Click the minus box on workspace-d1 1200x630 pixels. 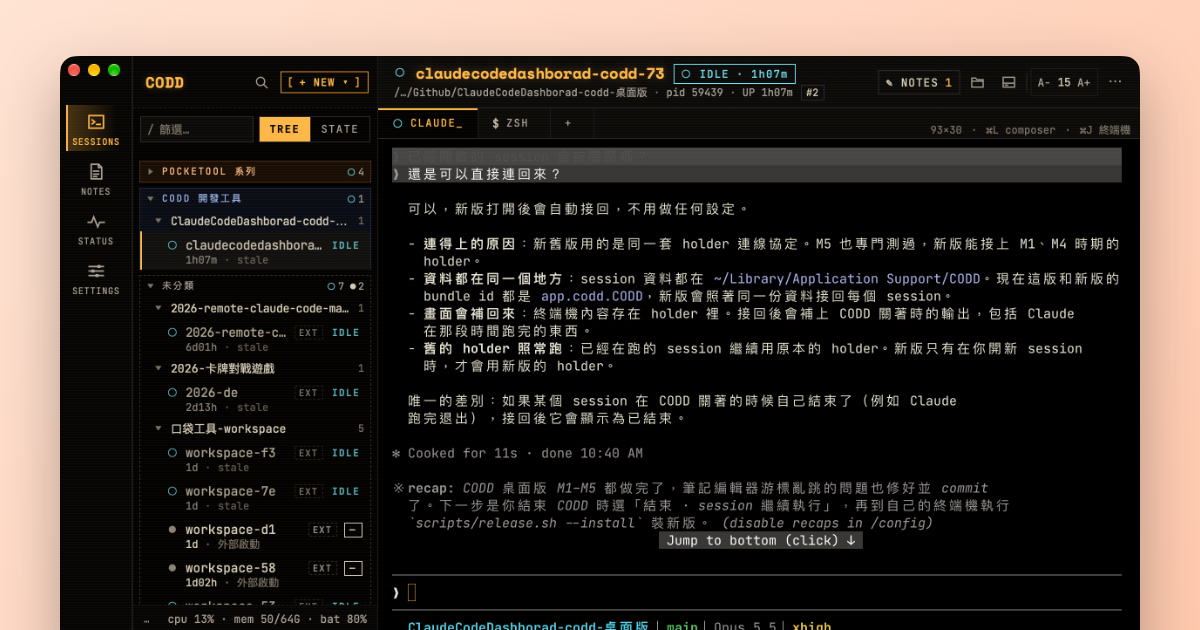(353, 530)
